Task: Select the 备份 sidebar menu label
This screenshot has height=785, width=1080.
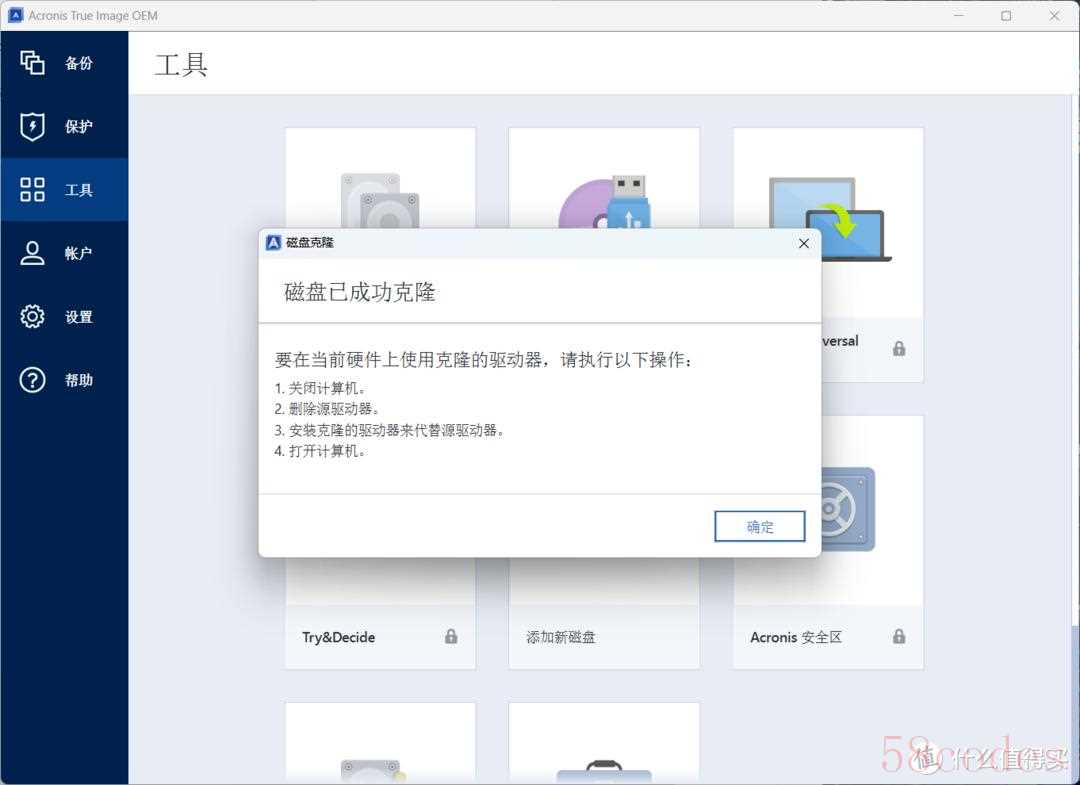Action: pyautogui.click(x=79, y=63)
